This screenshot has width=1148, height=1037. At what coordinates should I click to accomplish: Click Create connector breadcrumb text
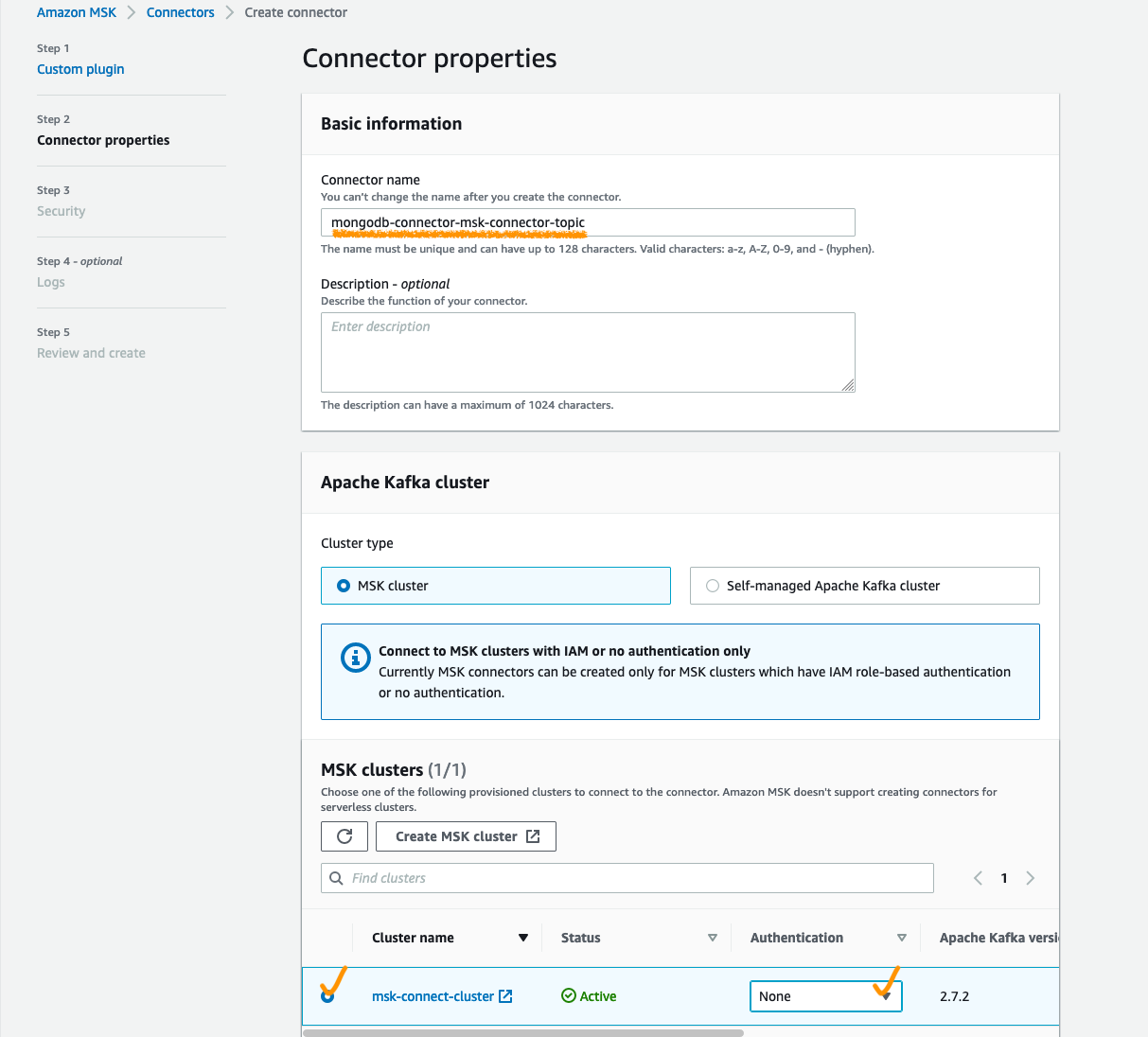point(296,12)
